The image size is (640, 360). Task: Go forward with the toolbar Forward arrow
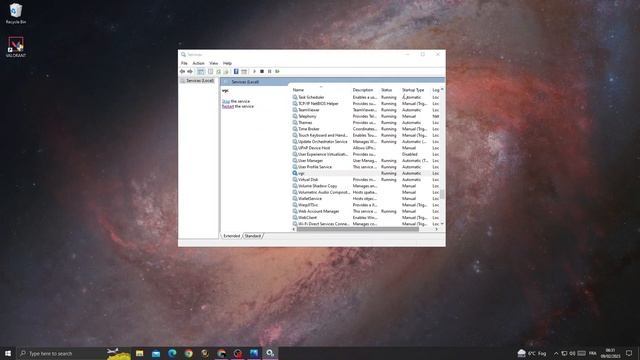click(x=190, y=71)
